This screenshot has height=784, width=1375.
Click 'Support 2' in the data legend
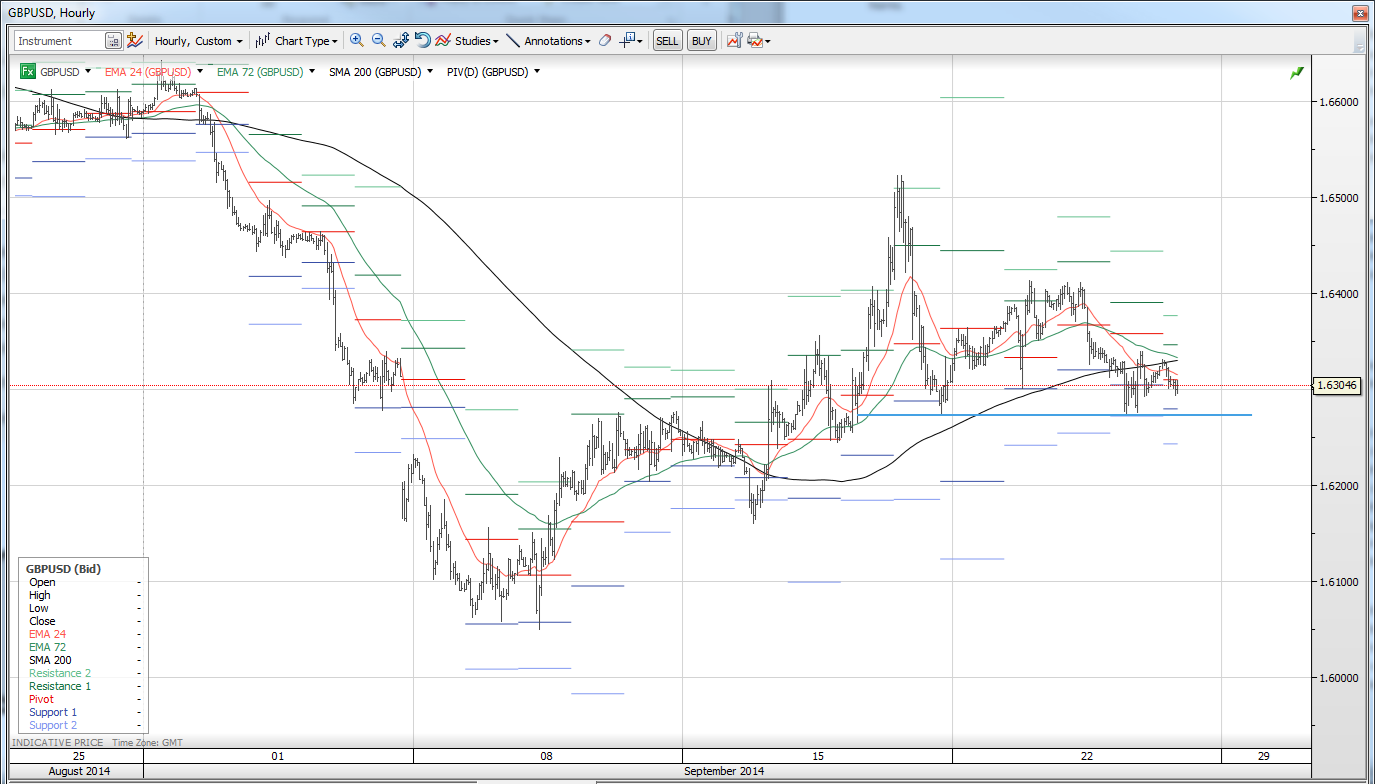click(x=53, y=725)
